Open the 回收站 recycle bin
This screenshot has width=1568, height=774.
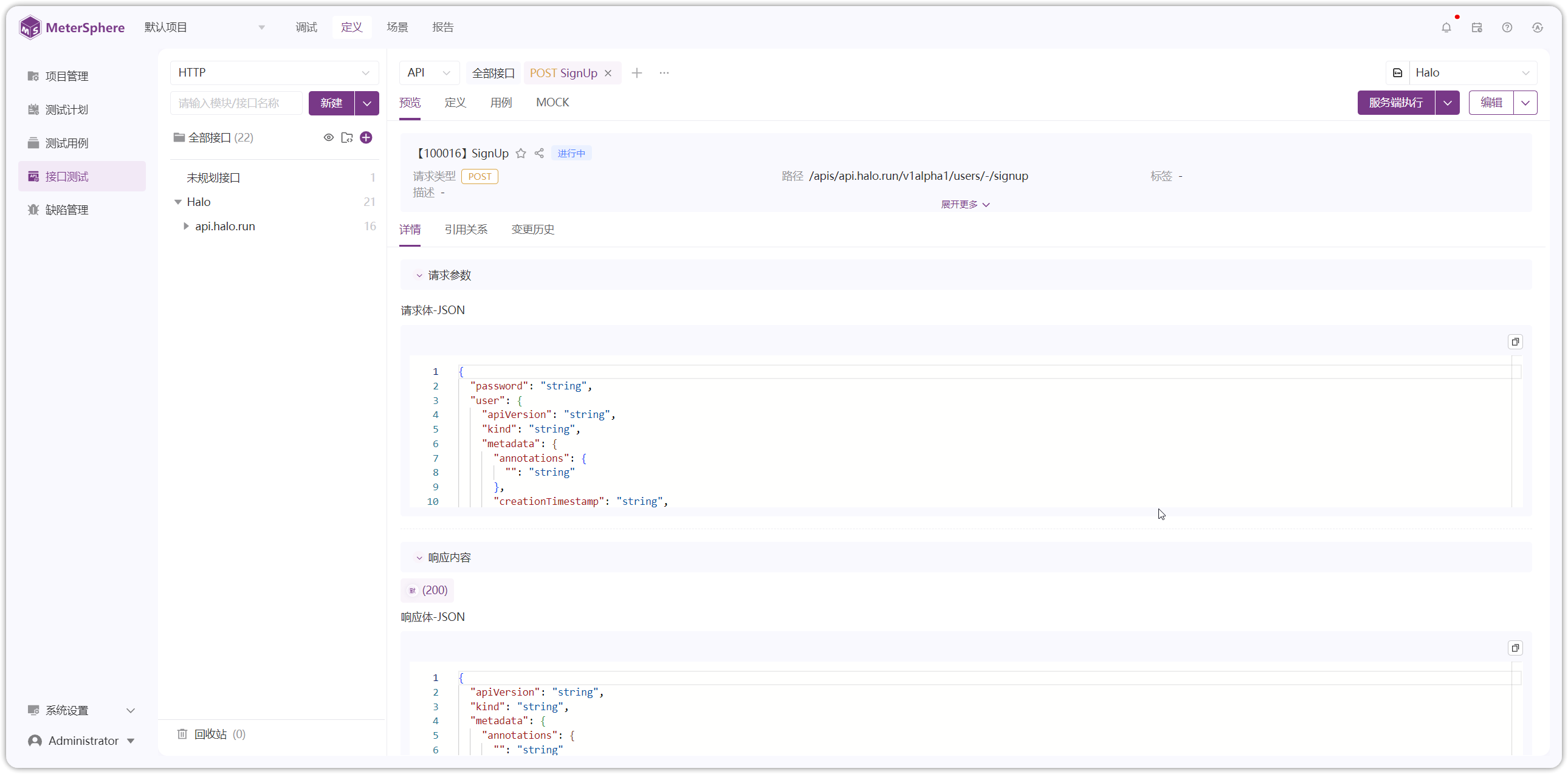[211, 734]
